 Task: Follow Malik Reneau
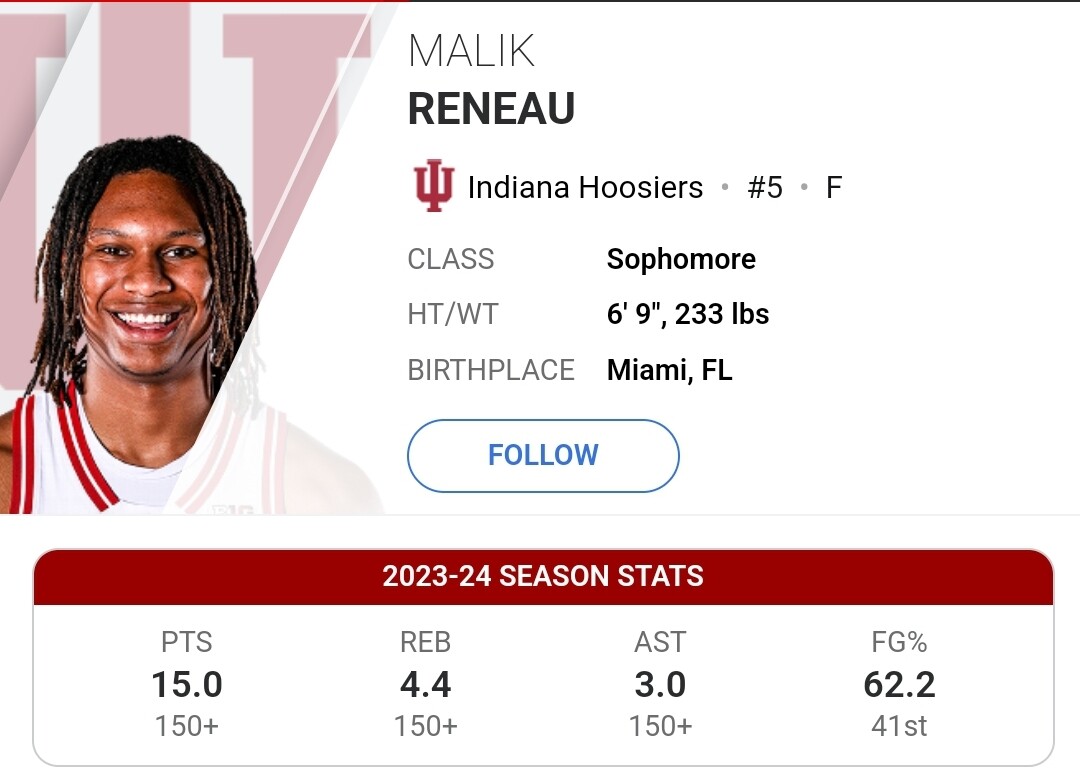click(543, 455)
